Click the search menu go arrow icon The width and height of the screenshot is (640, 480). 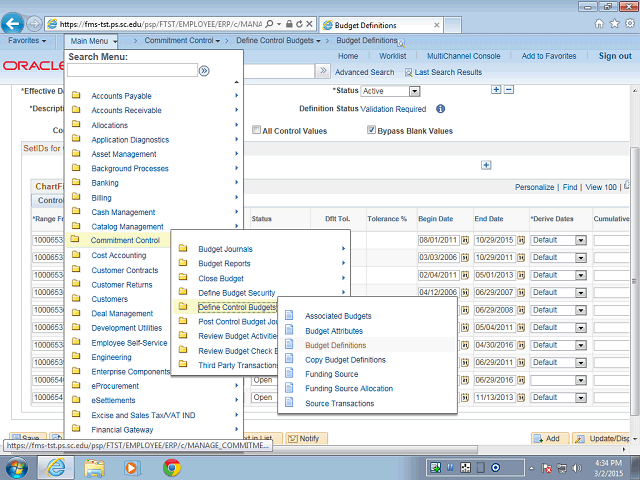204,71
